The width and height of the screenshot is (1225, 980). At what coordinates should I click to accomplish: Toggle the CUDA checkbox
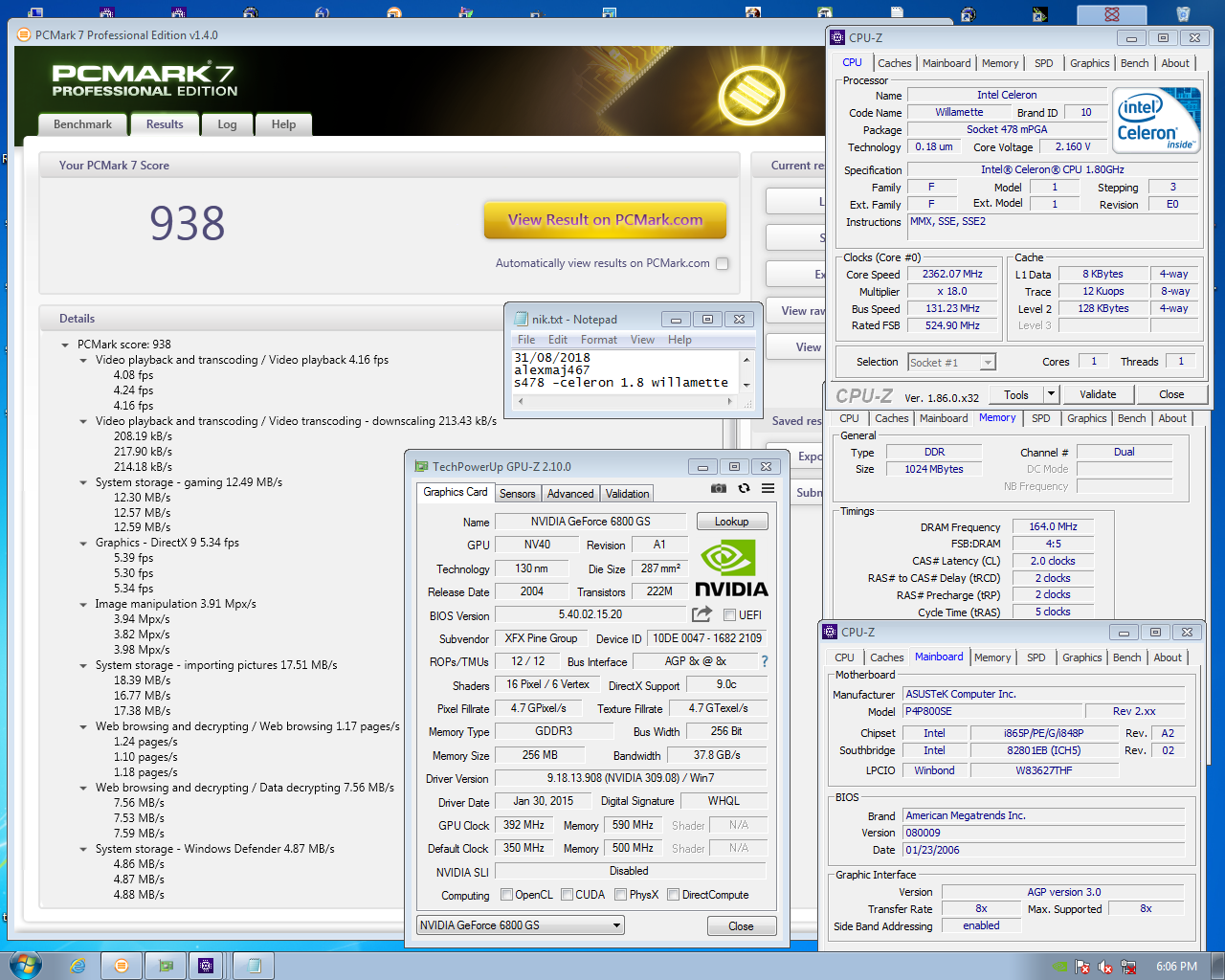[x=568, y=895]
